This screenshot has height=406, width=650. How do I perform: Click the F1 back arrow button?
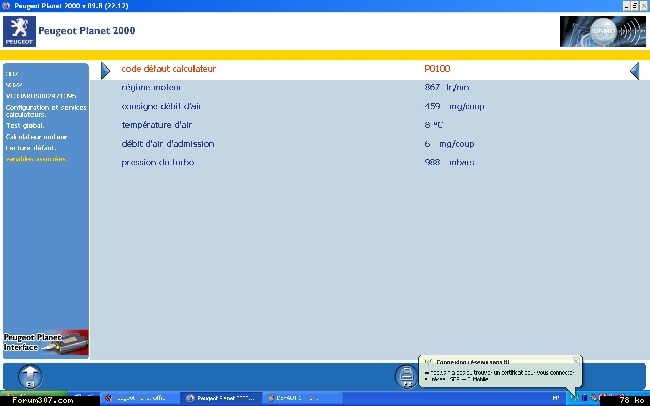[30, 377]
